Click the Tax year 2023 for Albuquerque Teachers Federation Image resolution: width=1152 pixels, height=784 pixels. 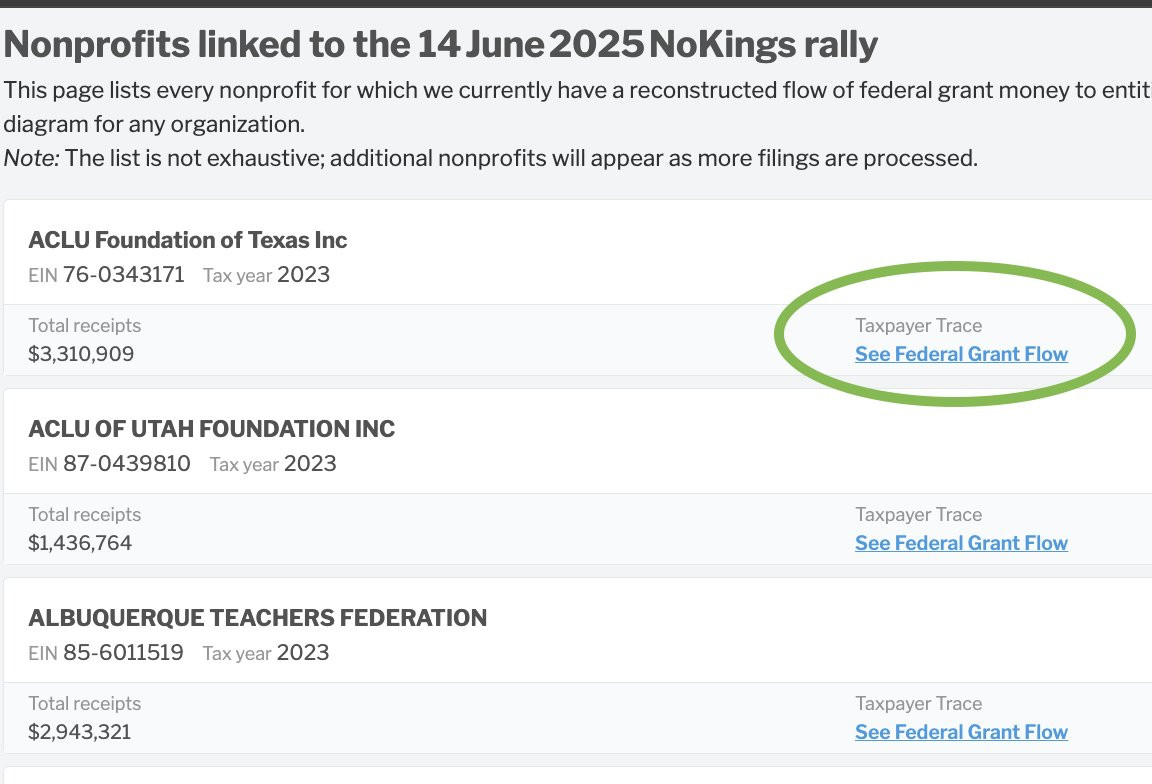266,653
